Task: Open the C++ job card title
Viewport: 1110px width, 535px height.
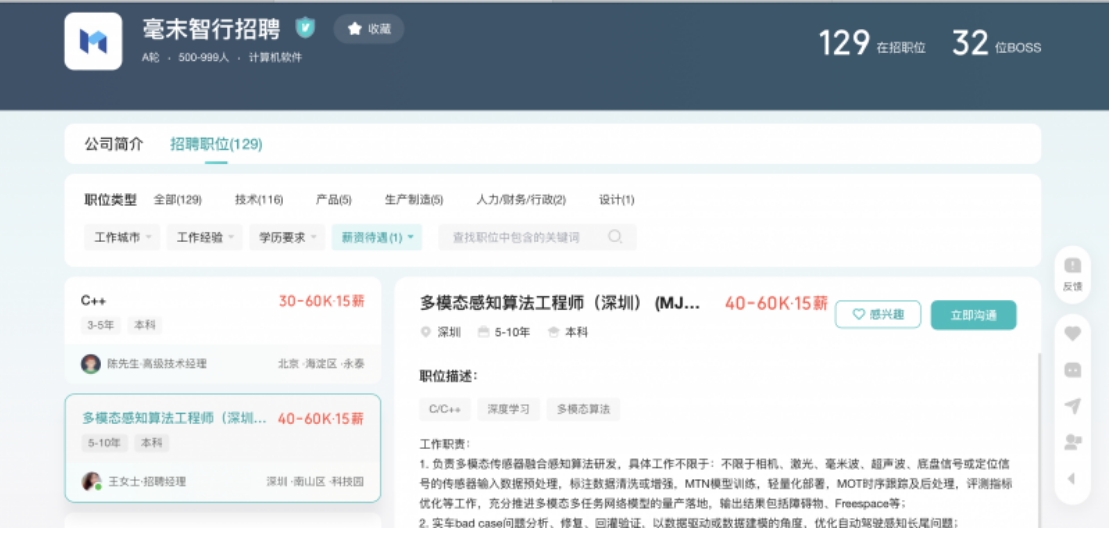Action: (93, 301)
